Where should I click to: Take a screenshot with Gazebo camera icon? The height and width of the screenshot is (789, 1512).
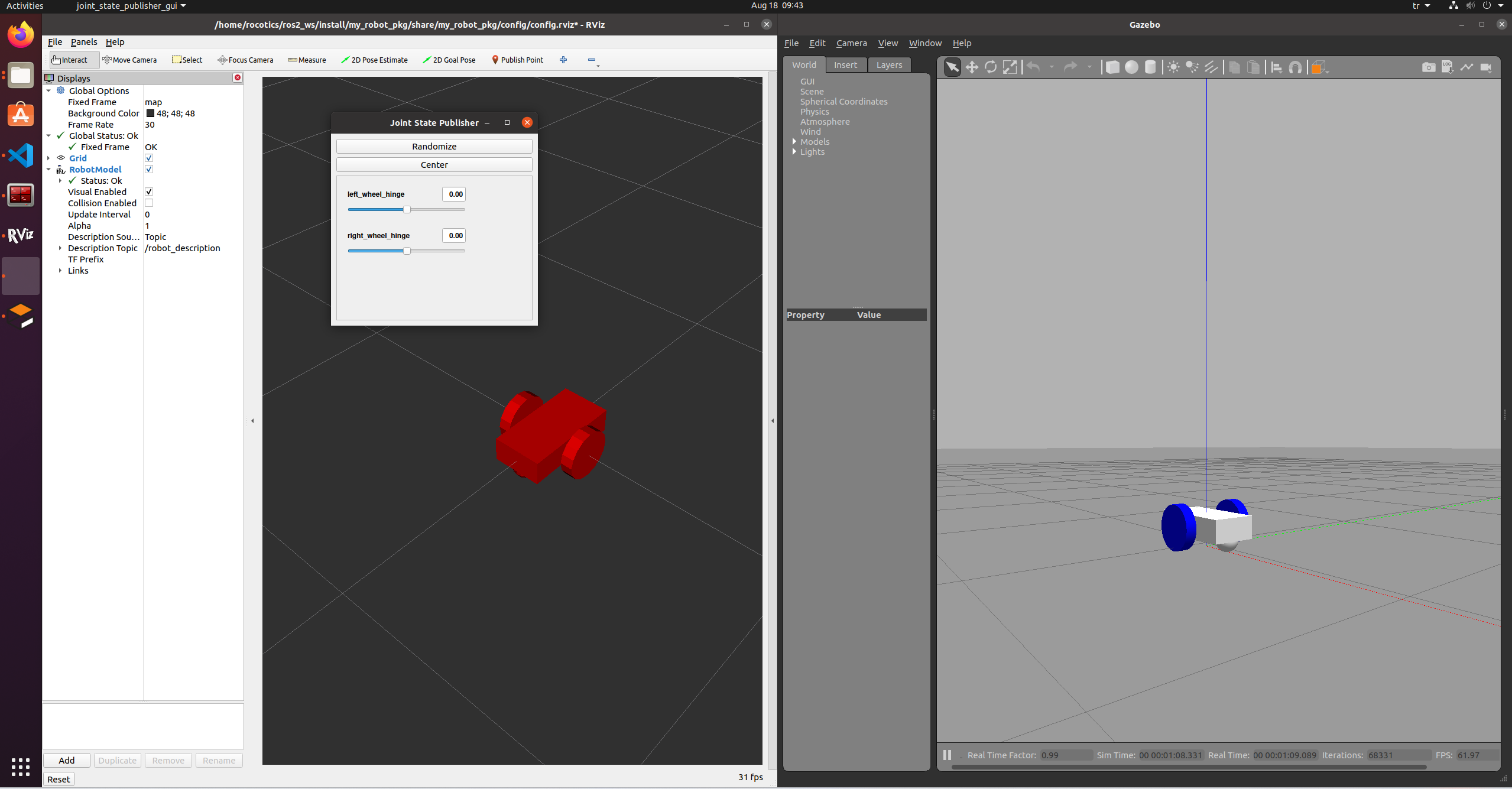[1429, 67]
